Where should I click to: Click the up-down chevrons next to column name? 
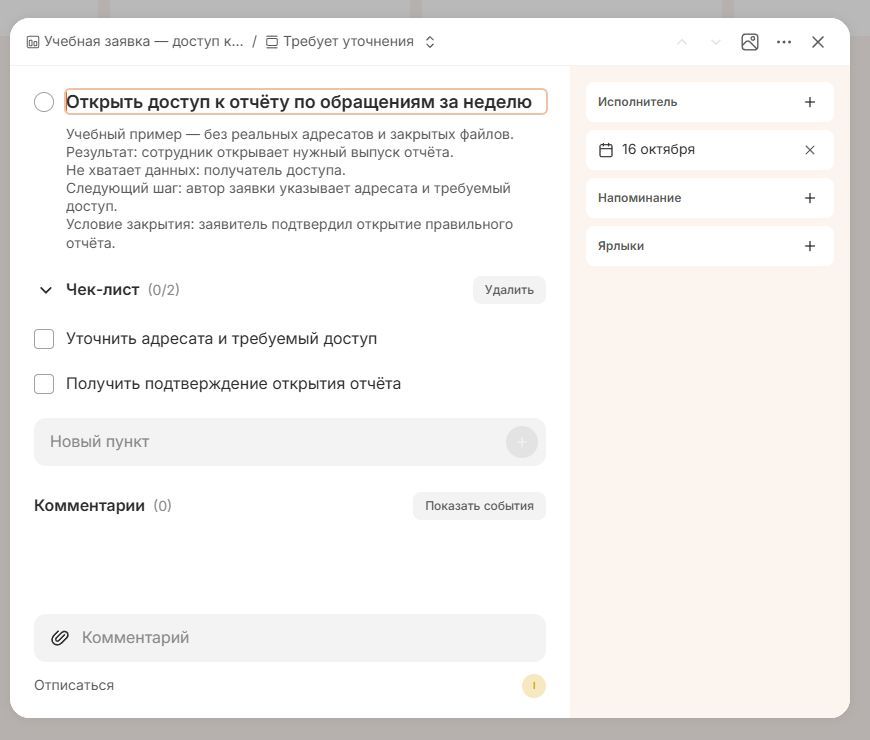click(x=429, y=42)
